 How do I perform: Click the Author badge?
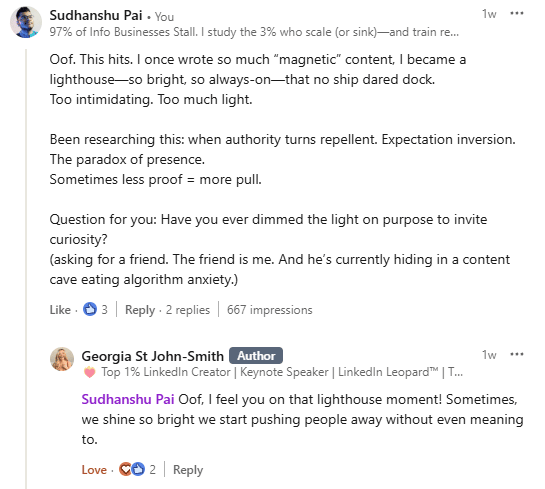(256, 356)
